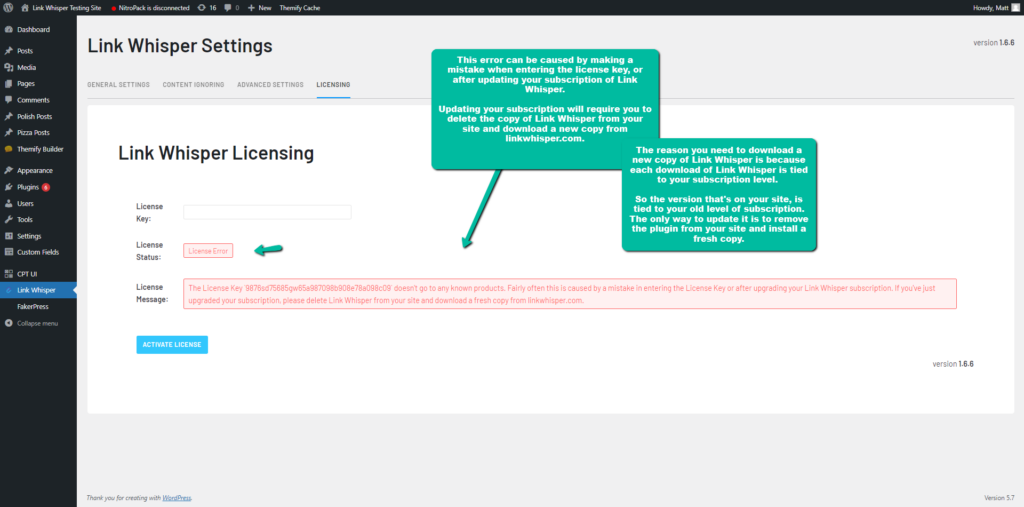
Task: Open the Advanced Settings tab
Action: tap(270, 85)
